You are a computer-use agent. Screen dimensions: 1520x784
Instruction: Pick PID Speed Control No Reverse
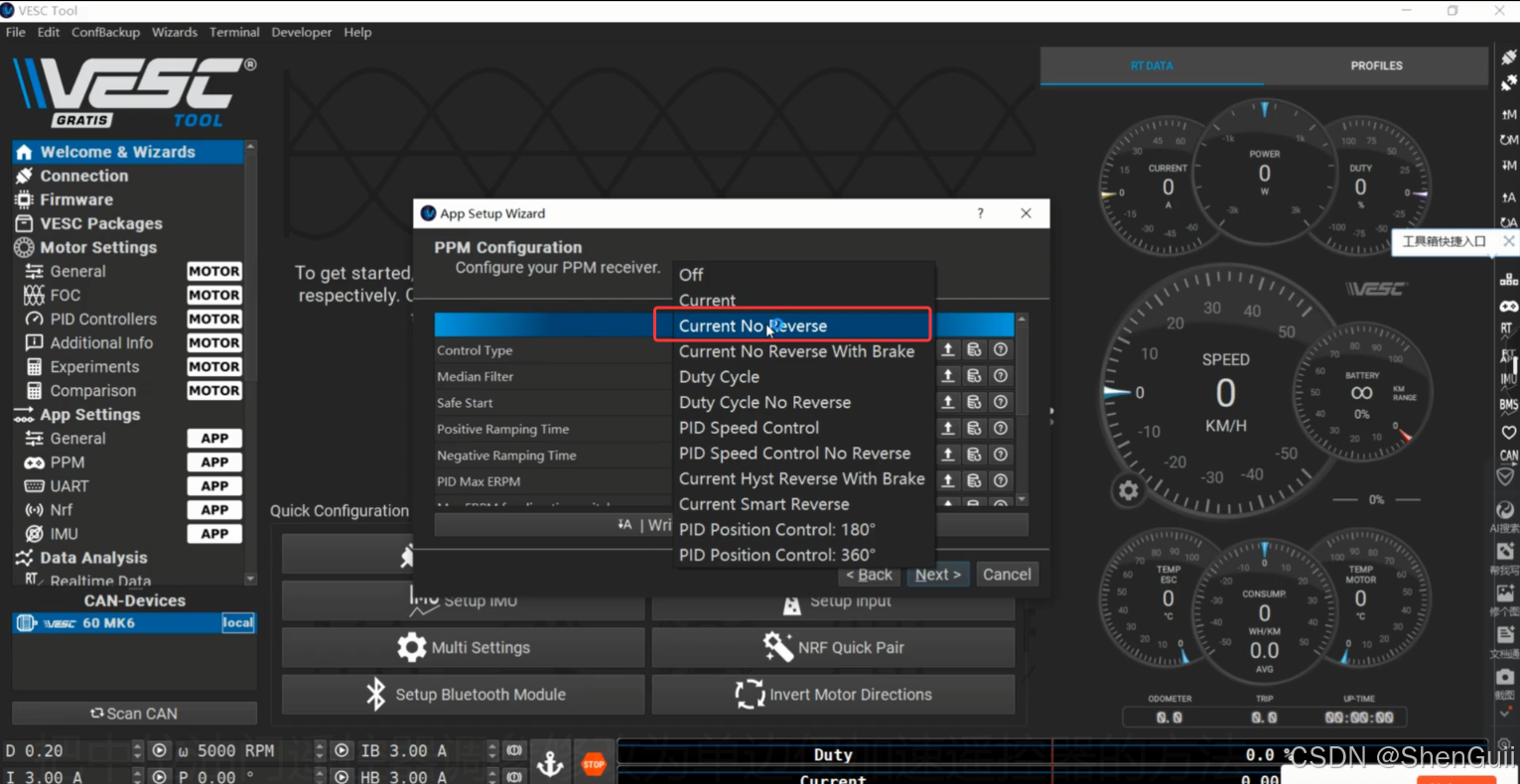pos(794,454)
